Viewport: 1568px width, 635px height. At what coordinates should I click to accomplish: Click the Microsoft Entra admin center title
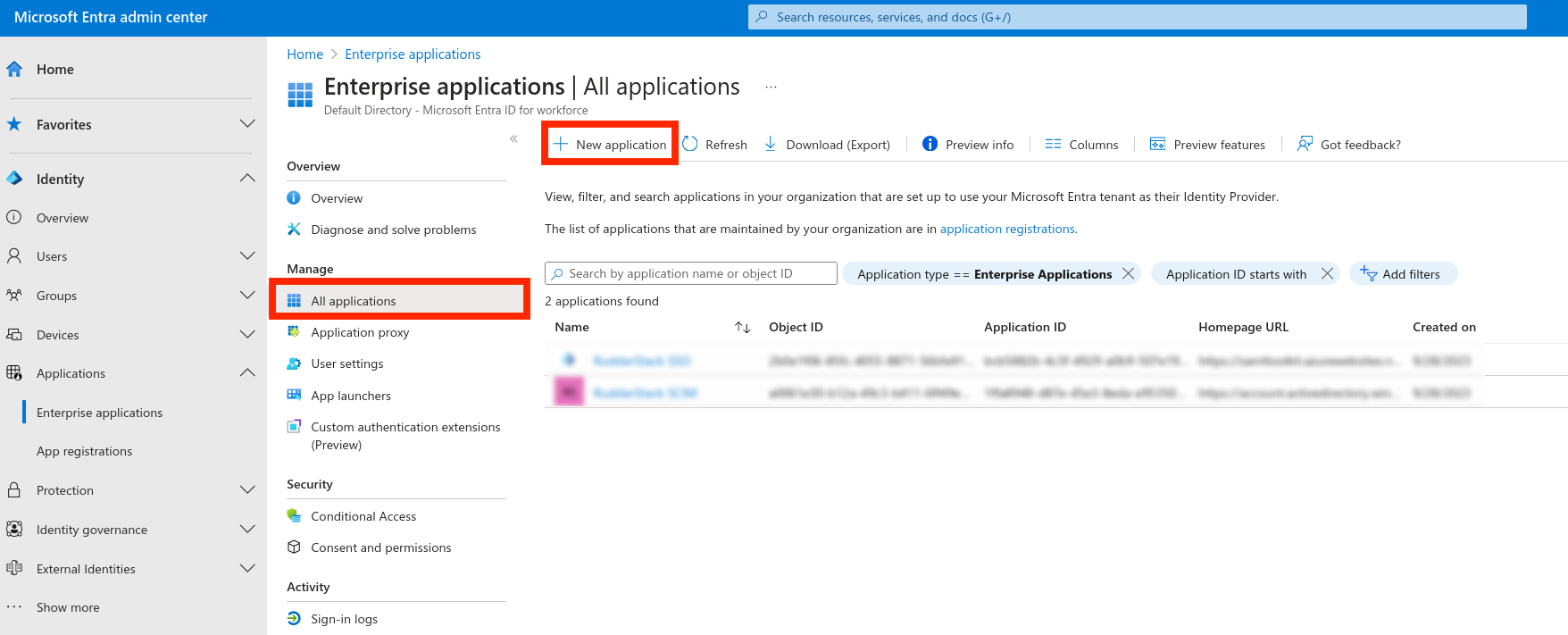tap(111, 17)
